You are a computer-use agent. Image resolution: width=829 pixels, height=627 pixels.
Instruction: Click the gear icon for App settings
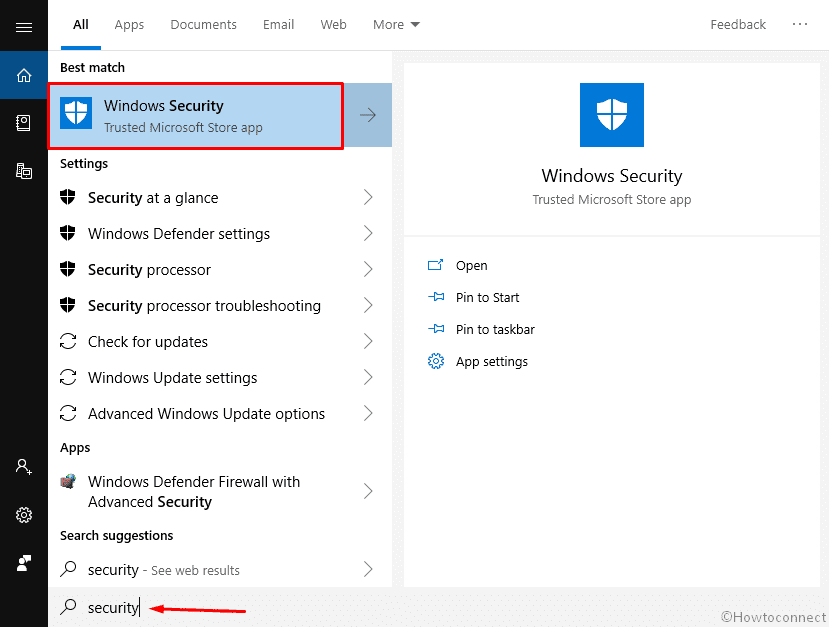[436, 361]
